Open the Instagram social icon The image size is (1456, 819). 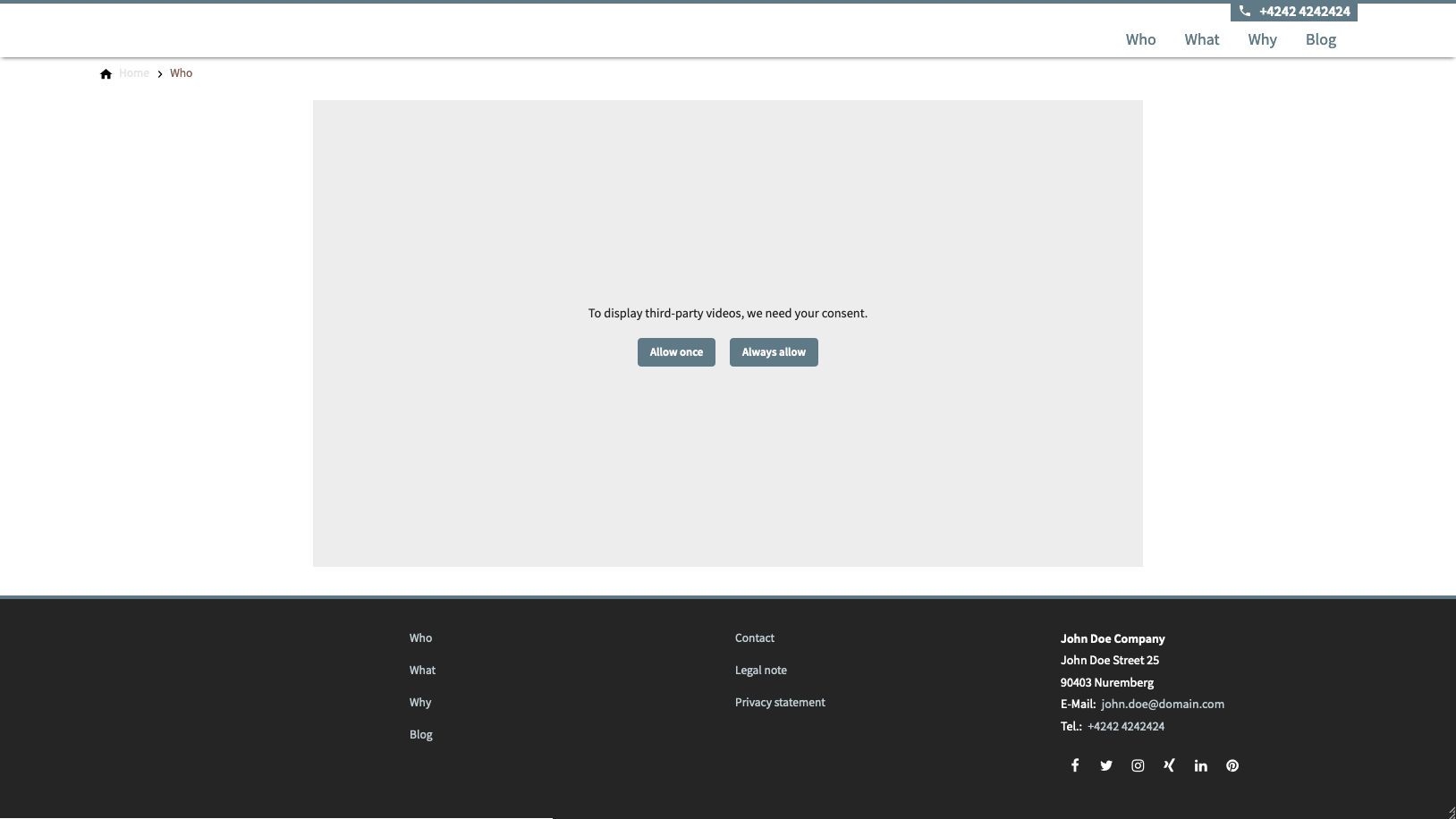tap(1138, 765)
